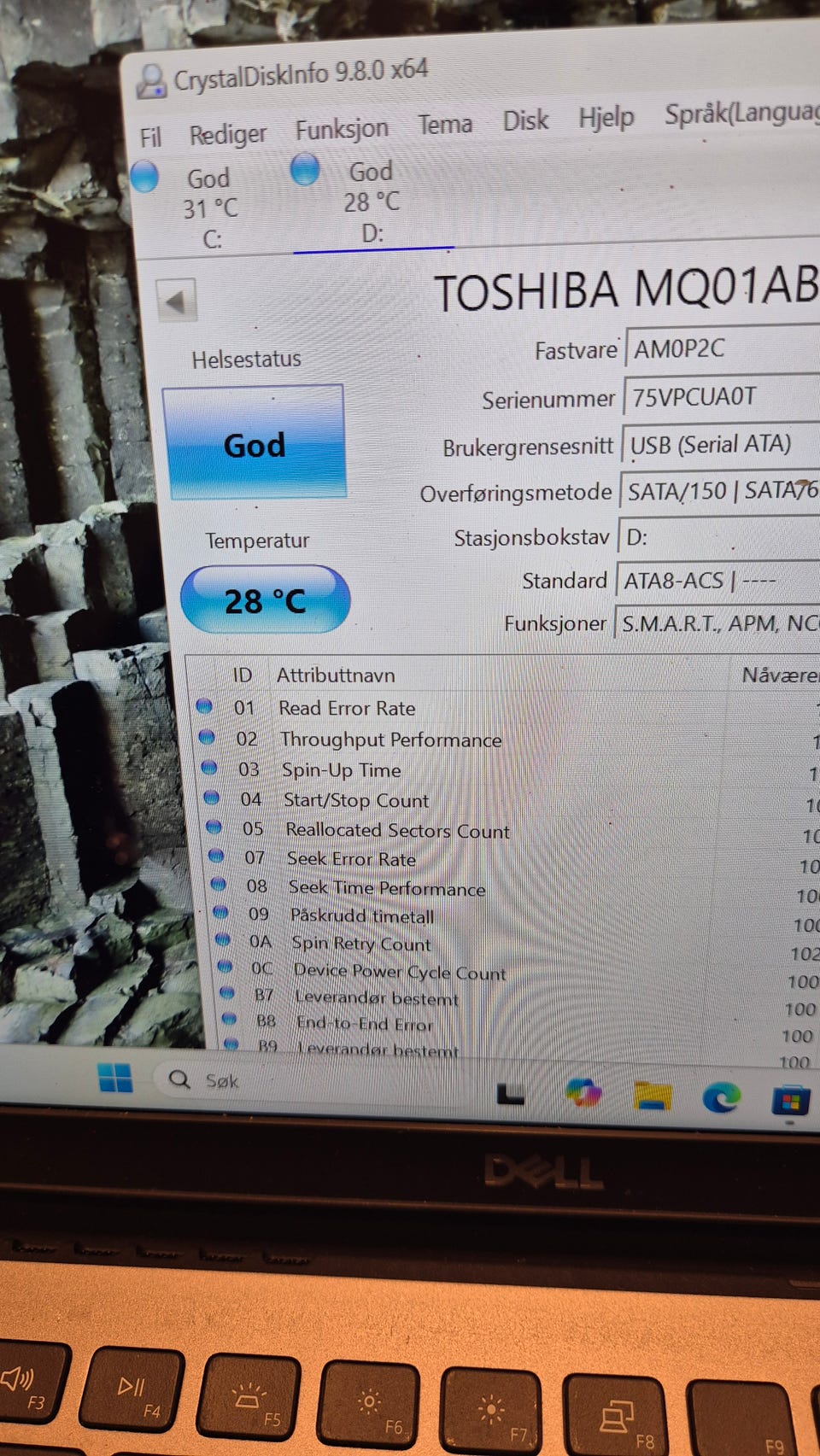
Task: Click the 28 °C temperature button
Action: [x=265, y=600]
